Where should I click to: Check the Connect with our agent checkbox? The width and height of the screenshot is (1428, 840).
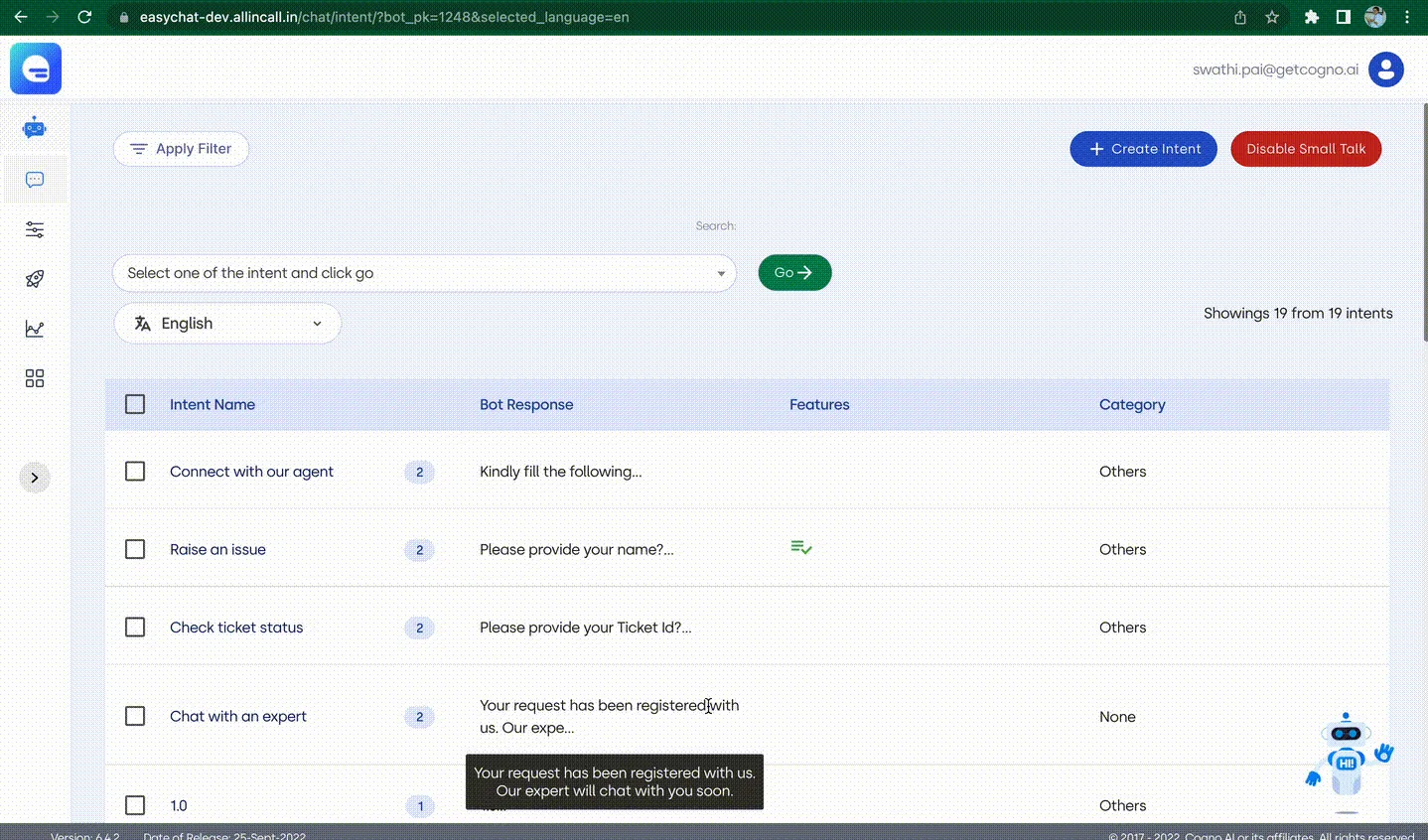tap(135, 471)
